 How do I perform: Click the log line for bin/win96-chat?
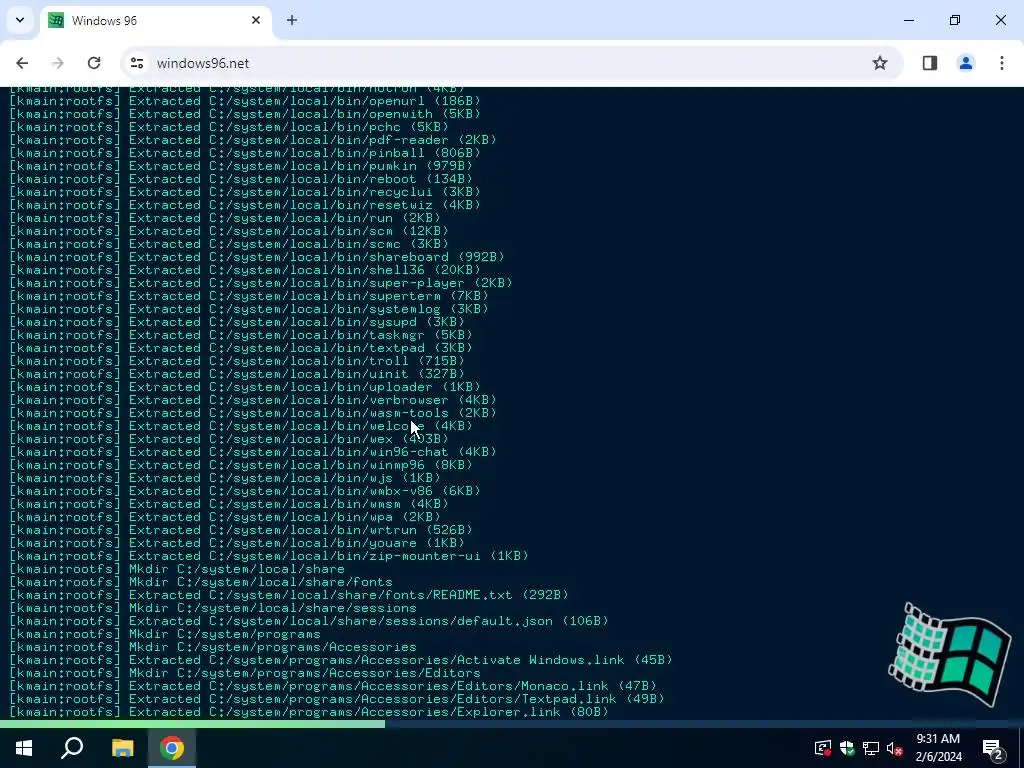point(253,452)
